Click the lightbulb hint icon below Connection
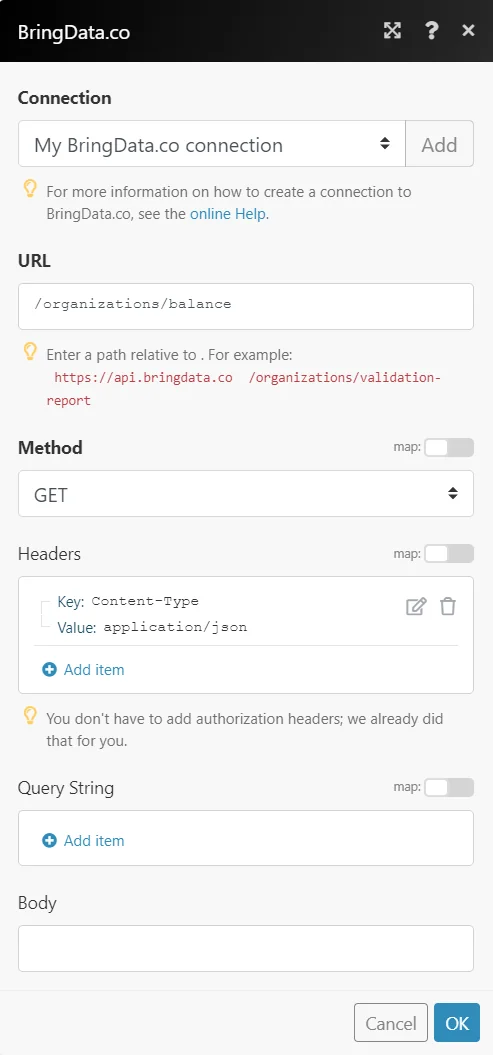493x1055 pixels. pyautogui.click(x=30, y=189)
